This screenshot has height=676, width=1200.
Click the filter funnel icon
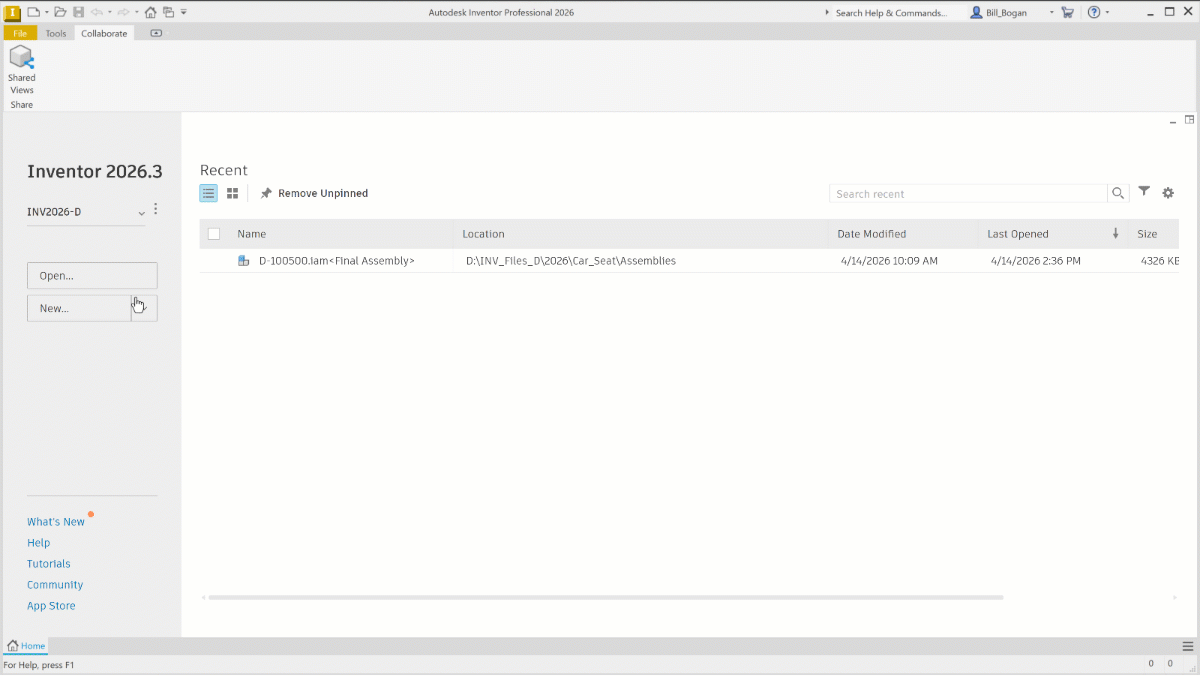1144,192
